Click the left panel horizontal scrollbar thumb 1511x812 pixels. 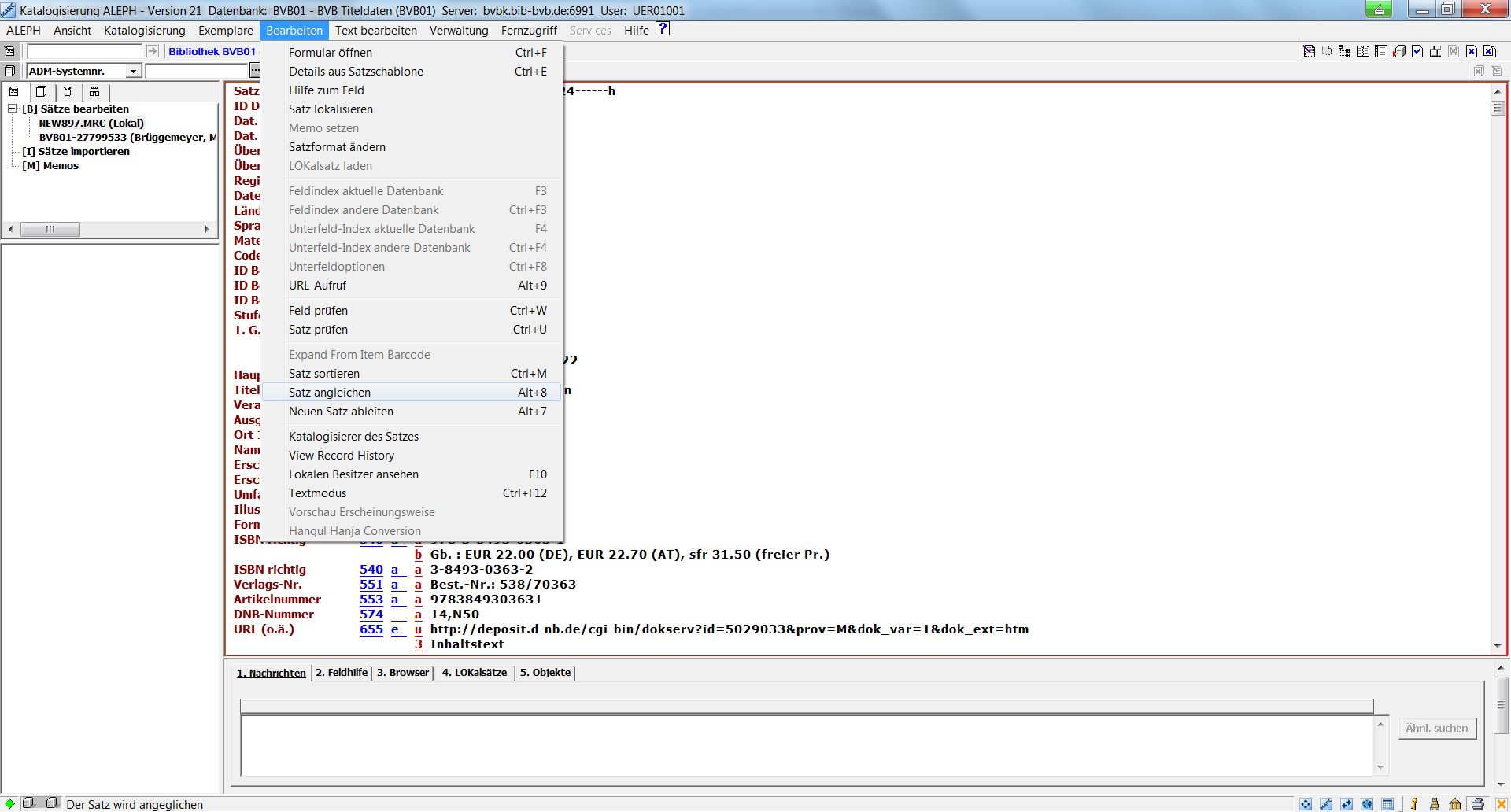pyautogui.click(x=50, y=230)
